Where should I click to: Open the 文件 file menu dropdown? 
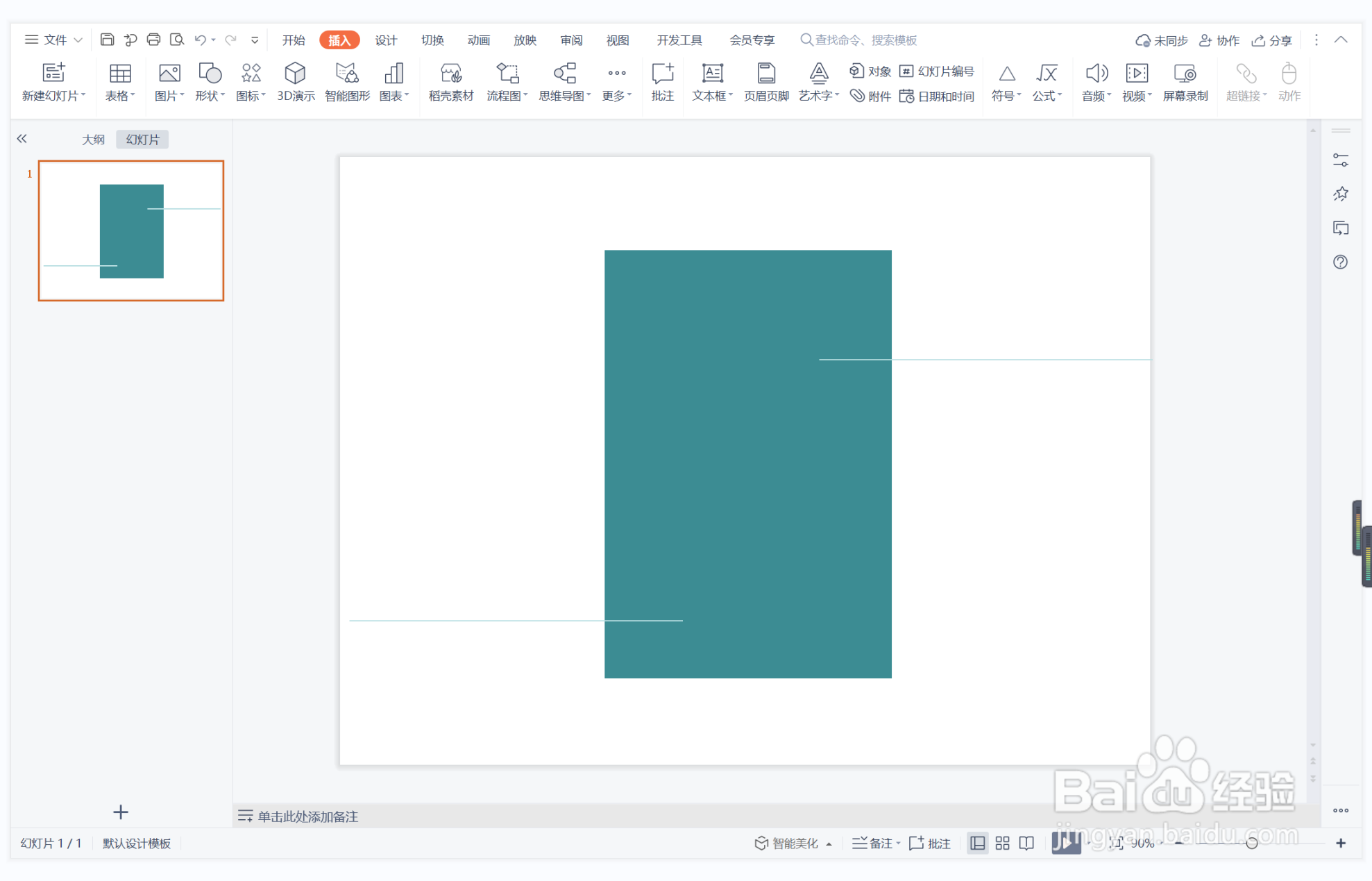[54, 40]
